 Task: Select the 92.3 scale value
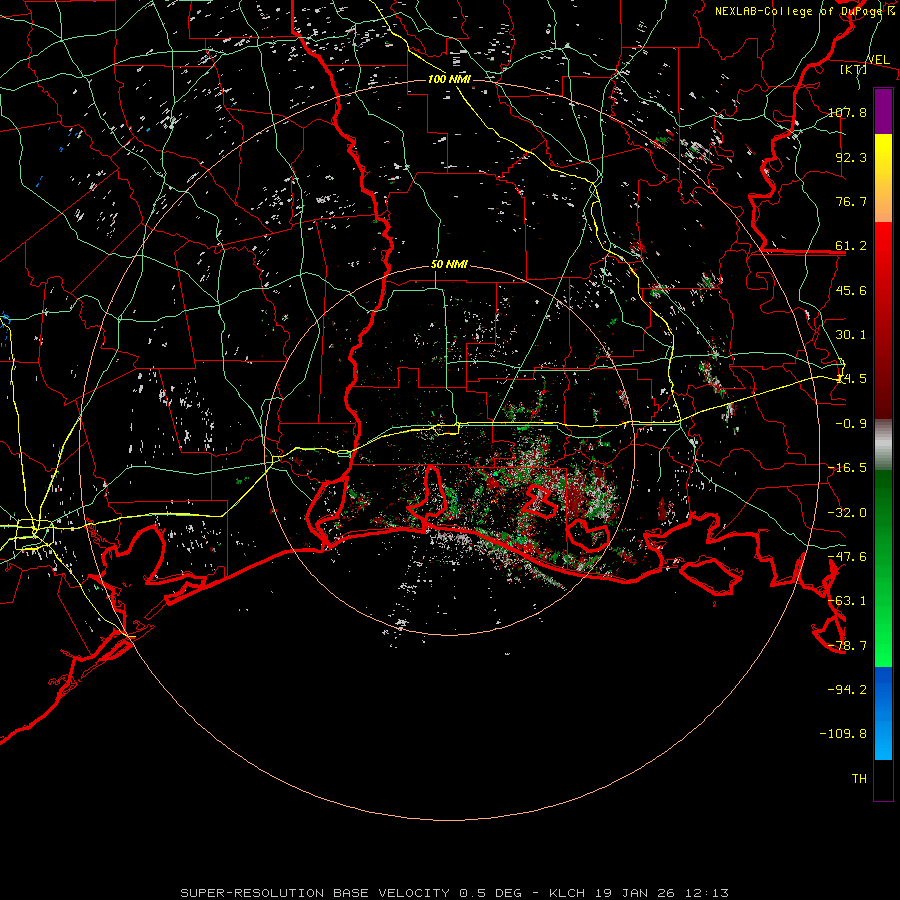[x=851, y=157]
